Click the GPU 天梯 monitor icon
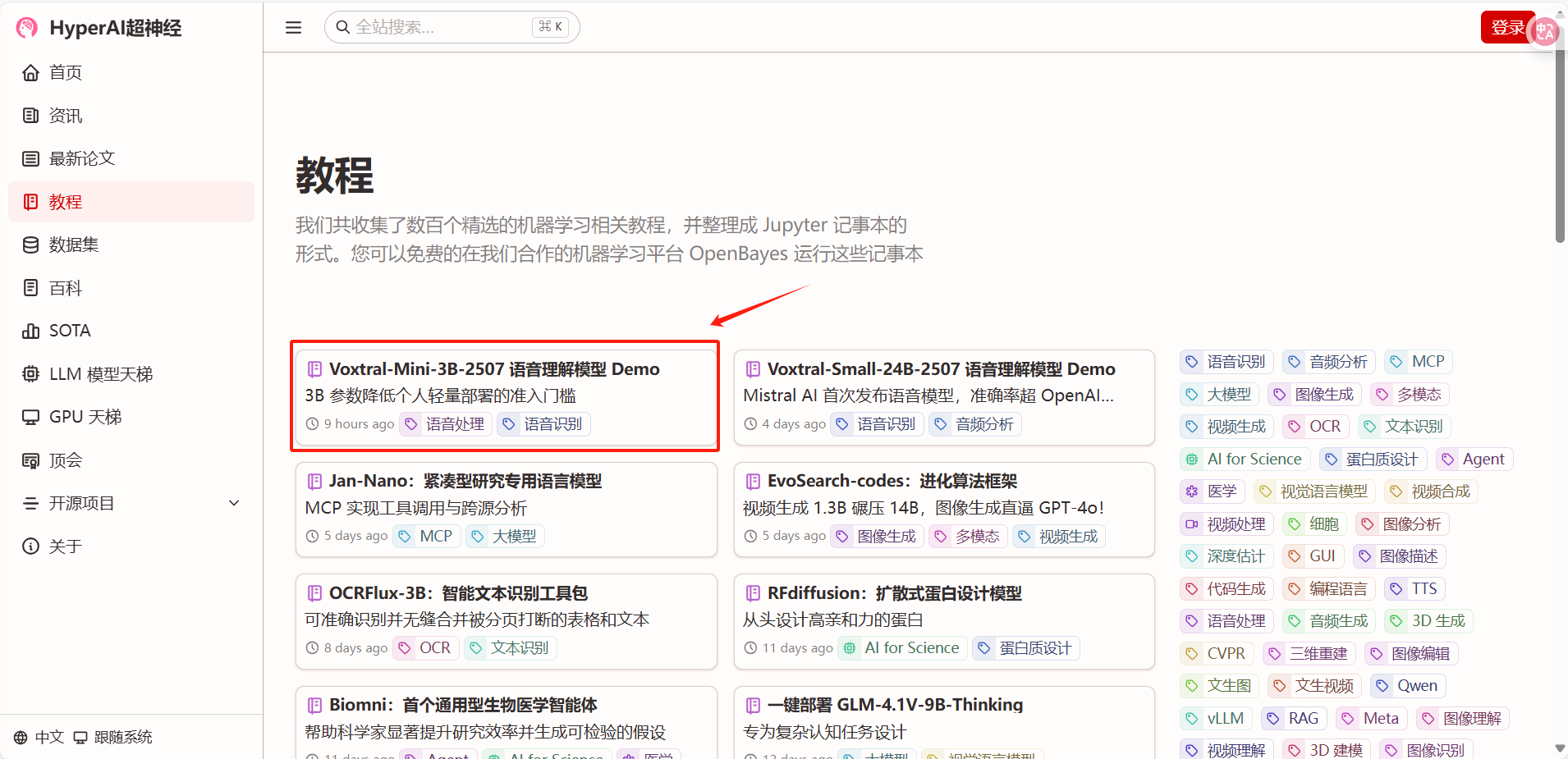Screen dimensions: 1568x759 (31, 418)
